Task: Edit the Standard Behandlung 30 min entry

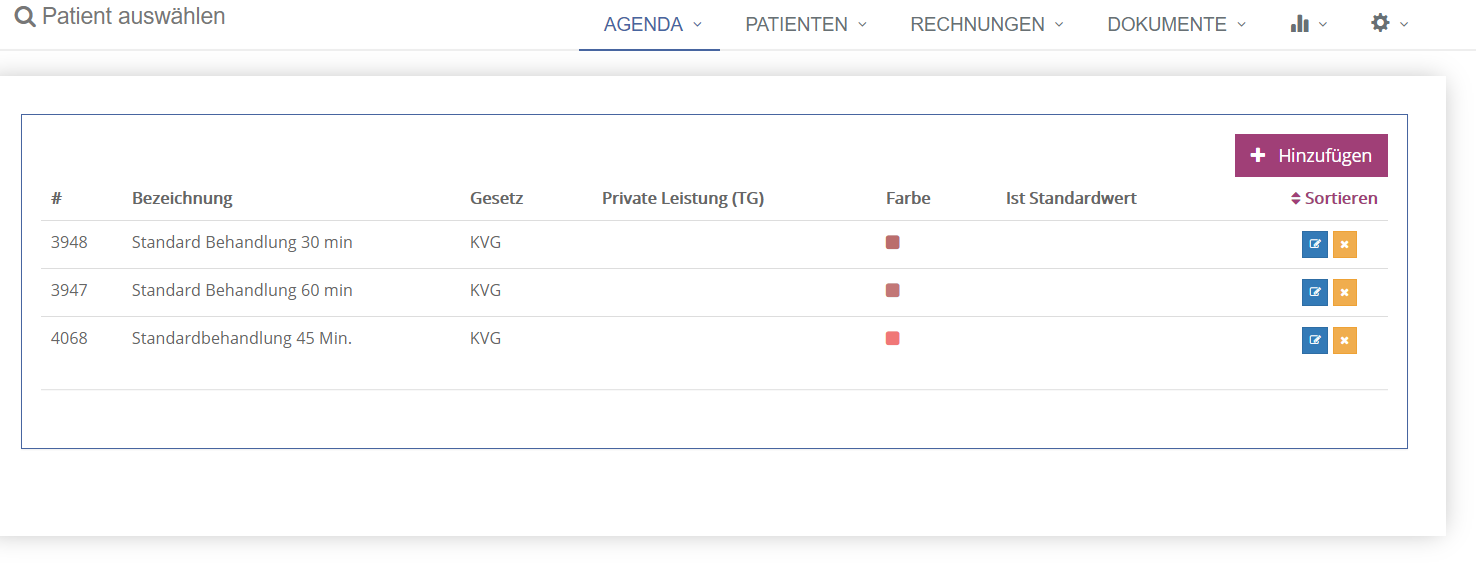Action: pyautogui.click(x=1314, y=245)
